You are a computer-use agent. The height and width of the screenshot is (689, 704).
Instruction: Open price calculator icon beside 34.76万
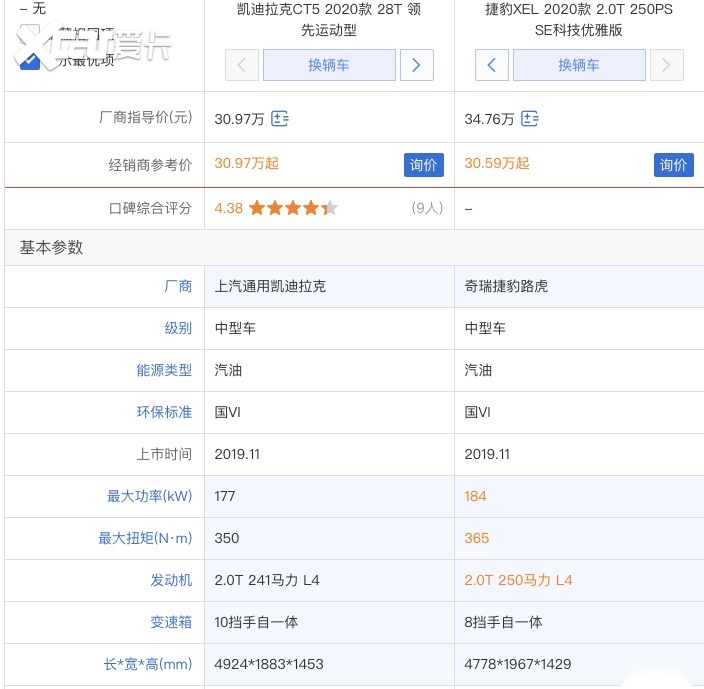click(x=530, y=119)
